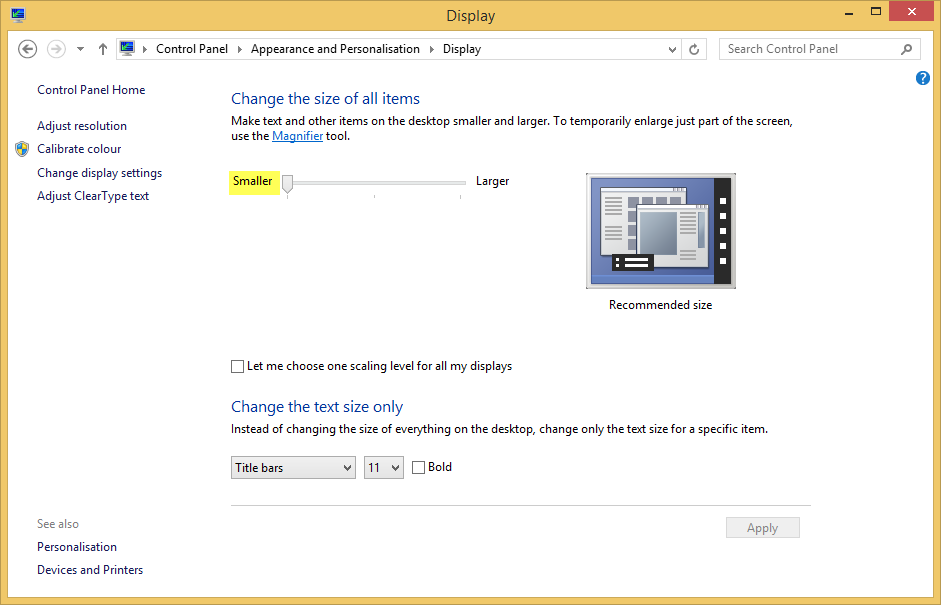
Task: Open the Title bars item dropdown
Action: pos(346,467)
